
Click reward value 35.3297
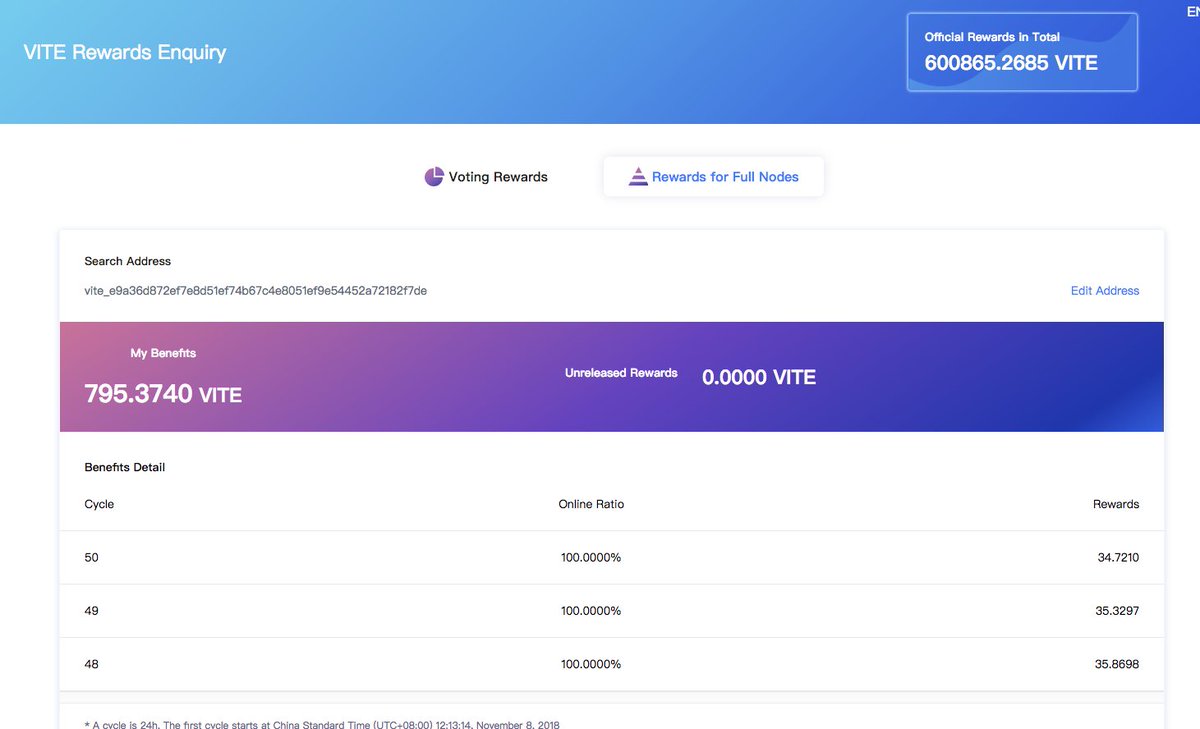(x=1118, y=610)
